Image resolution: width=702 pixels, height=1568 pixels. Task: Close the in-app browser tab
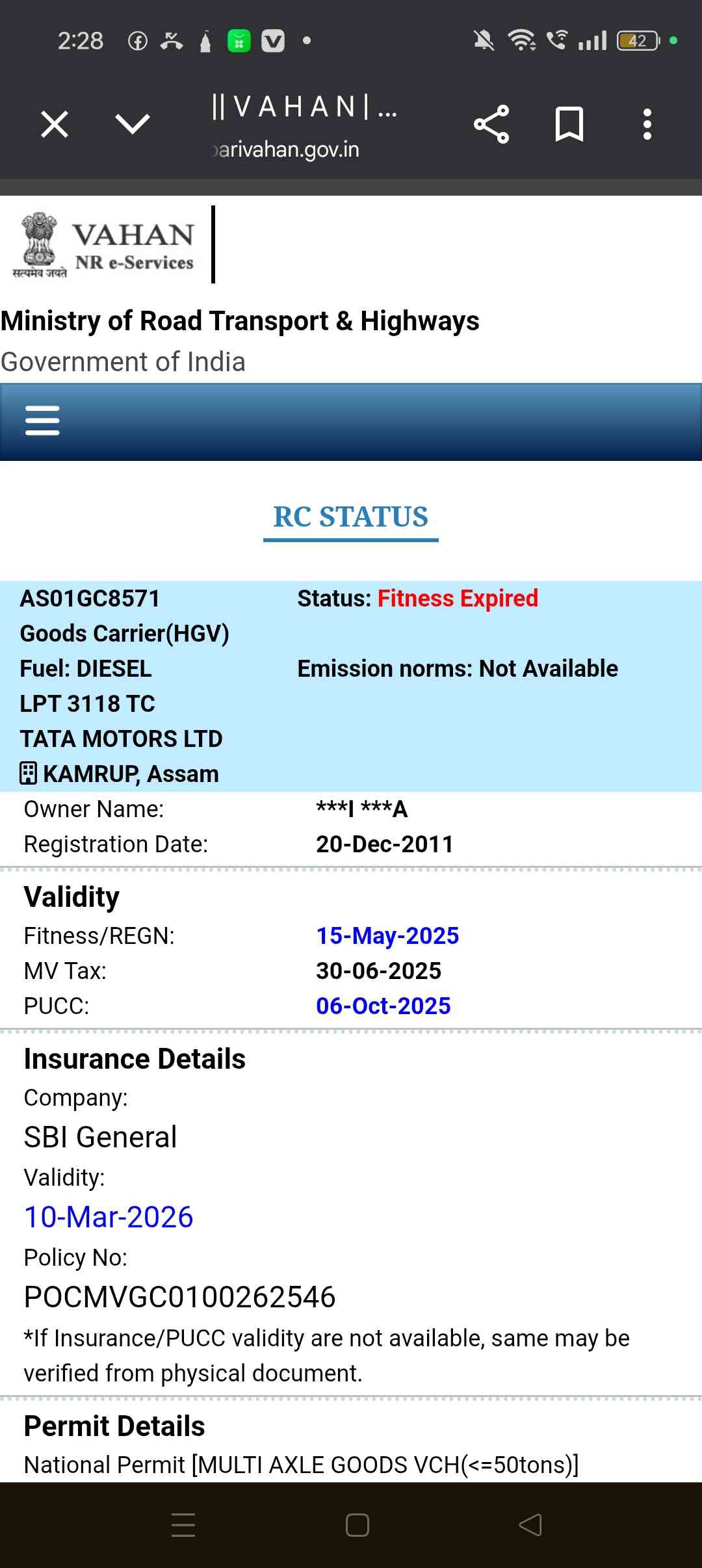click(55, 124)
